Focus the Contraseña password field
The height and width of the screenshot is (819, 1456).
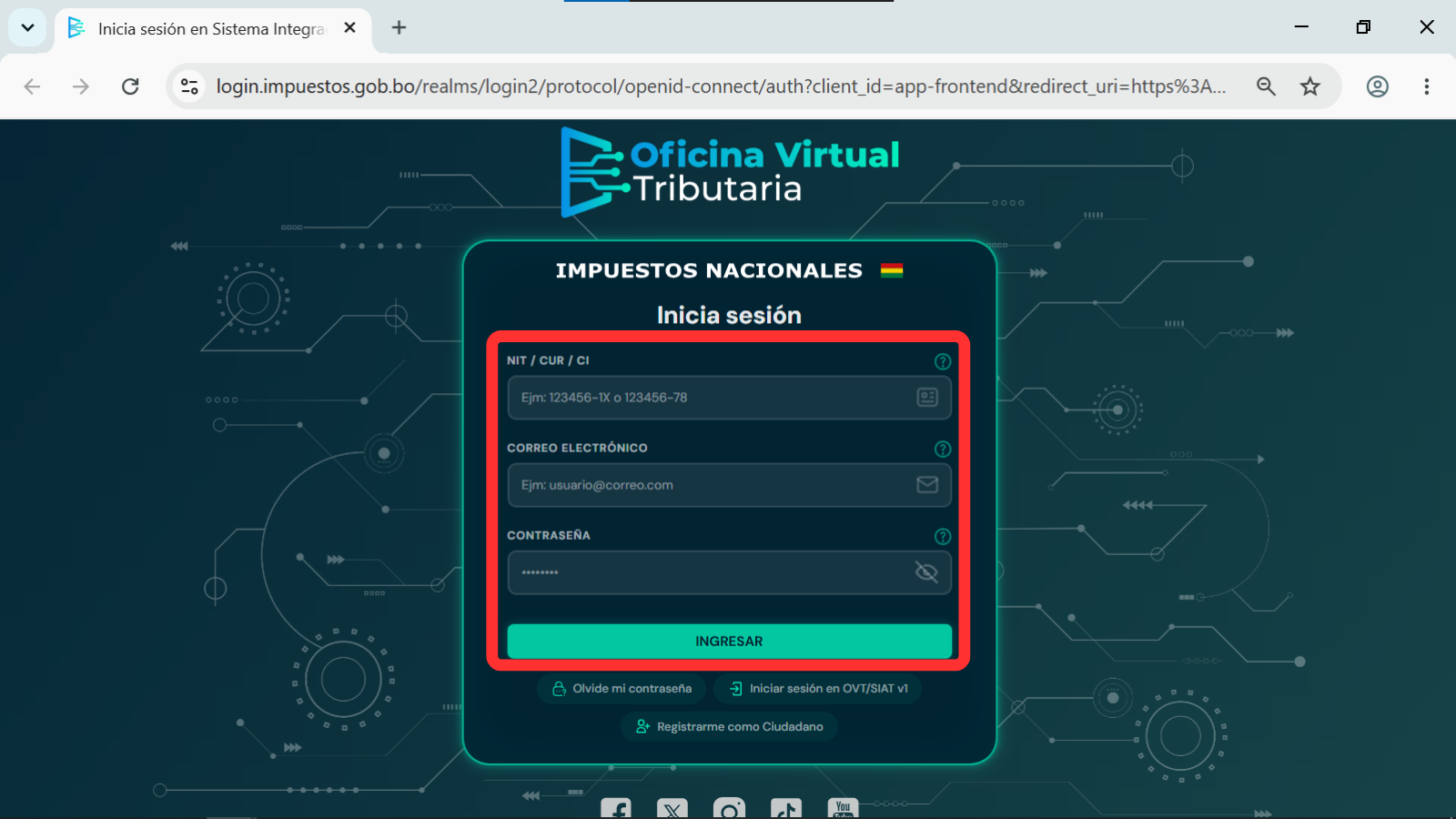point(729,572)
